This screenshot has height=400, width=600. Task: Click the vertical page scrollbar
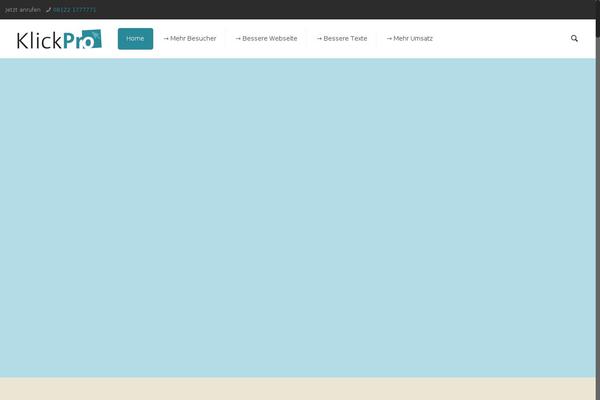pos(598,200)
